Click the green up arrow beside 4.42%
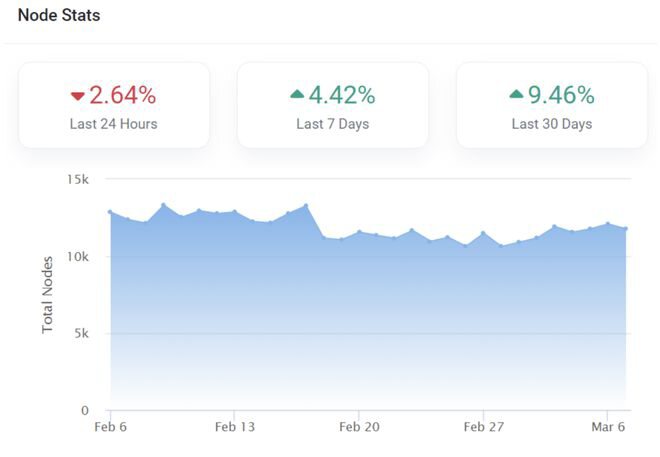Viewport: 660px width, 457px height. pos(297,94)
